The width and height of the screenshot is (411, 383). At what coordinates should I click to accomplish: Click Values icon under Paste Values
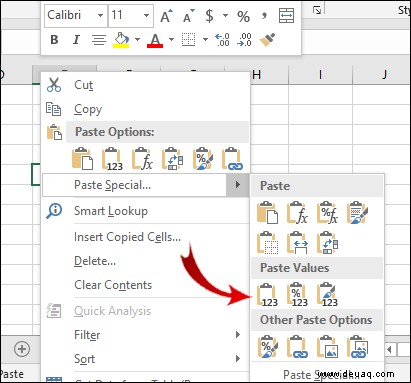(267, 295)
